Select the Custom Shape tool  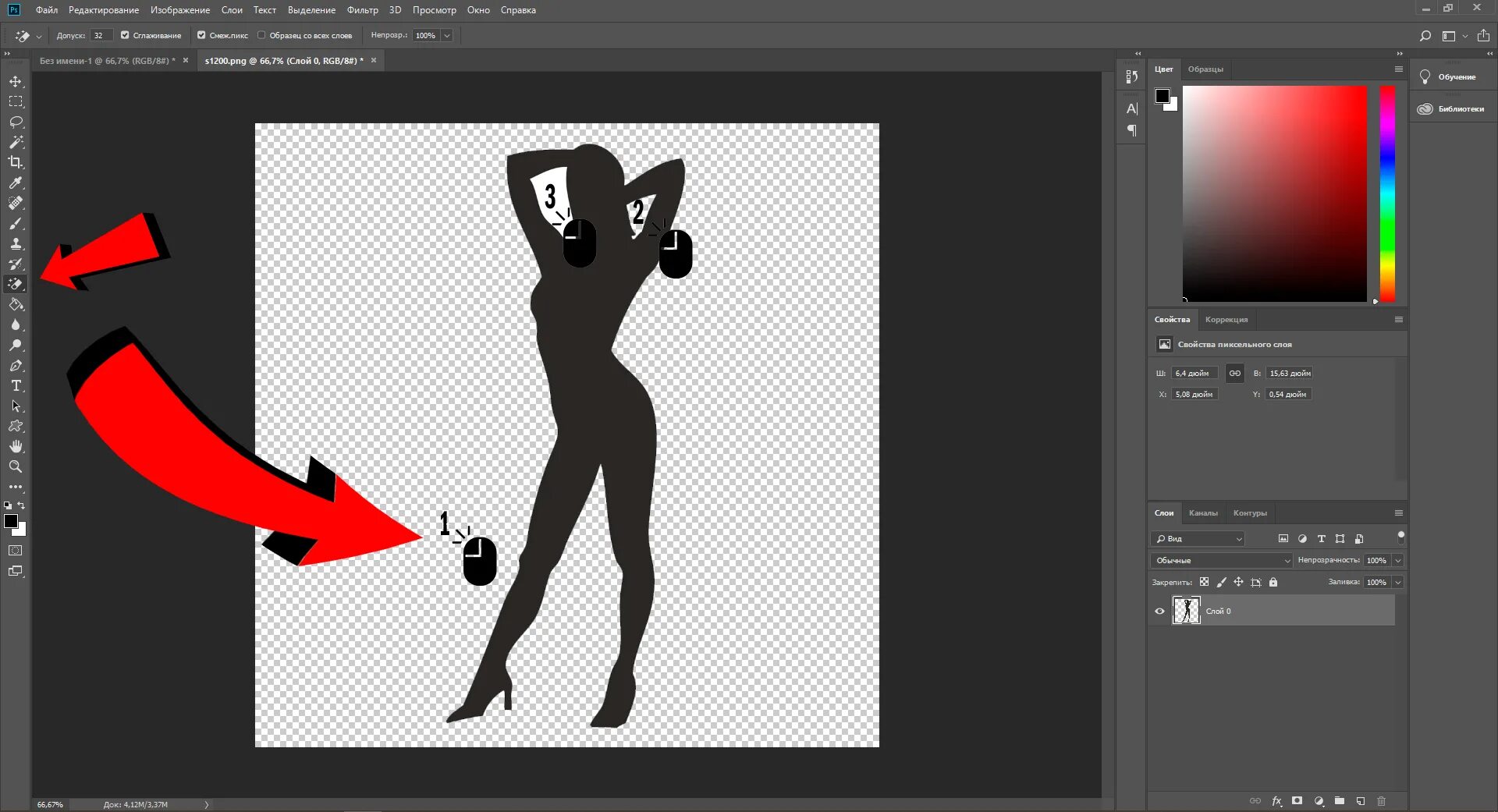click(x=16, y=427)
